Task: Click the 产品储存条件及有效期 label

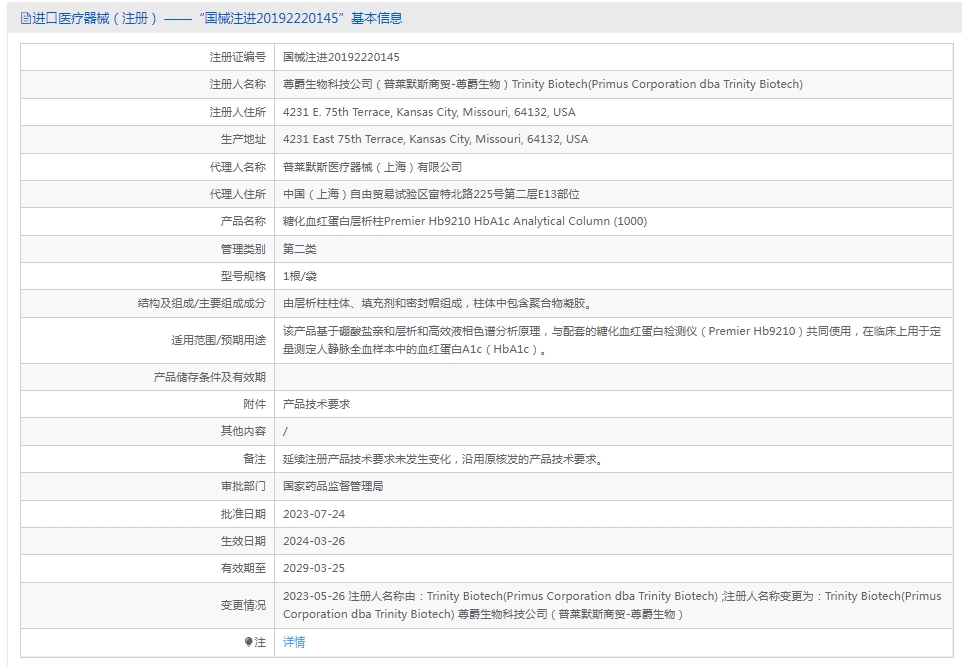Action: 209,377
